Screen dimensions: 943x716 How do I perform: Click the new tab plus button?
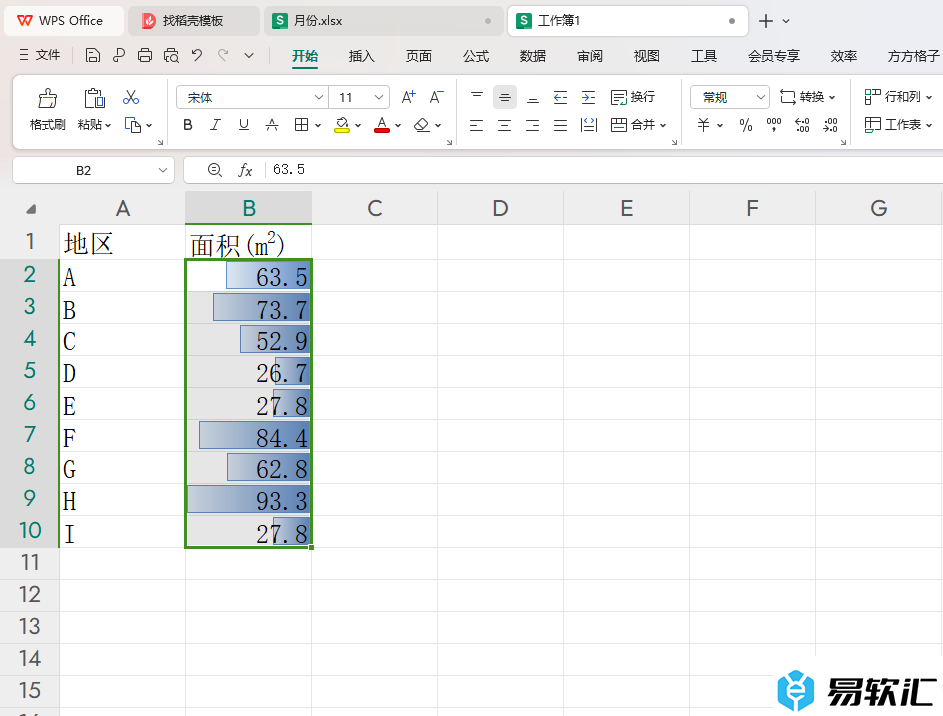[x=766, y=21]
